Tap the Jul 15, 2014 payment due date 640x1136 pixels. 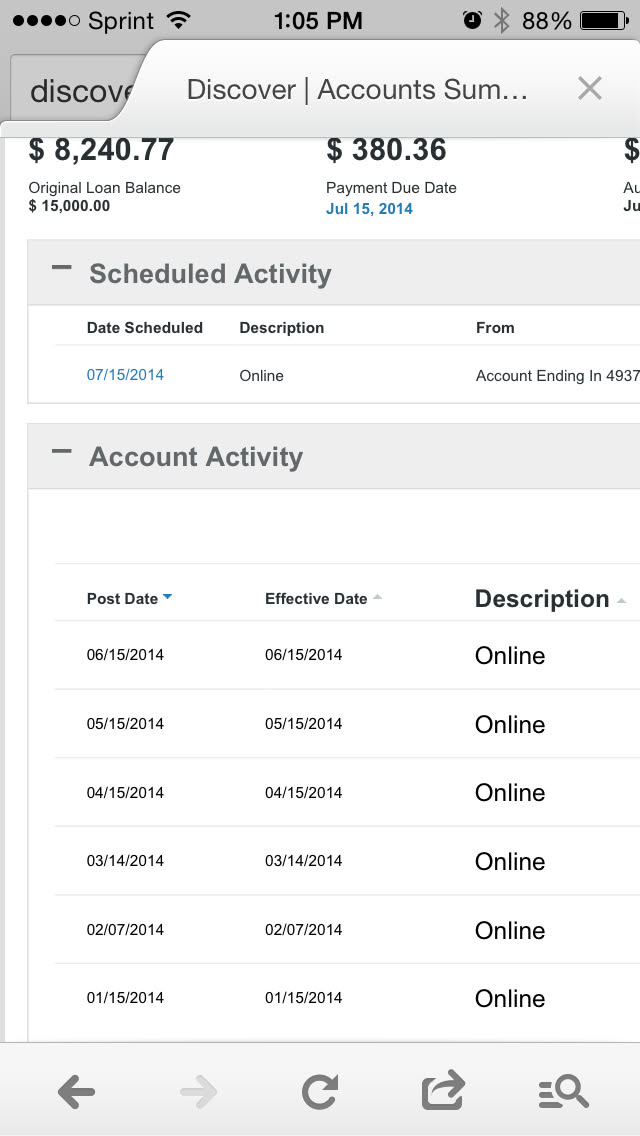[x=369, y=209]
